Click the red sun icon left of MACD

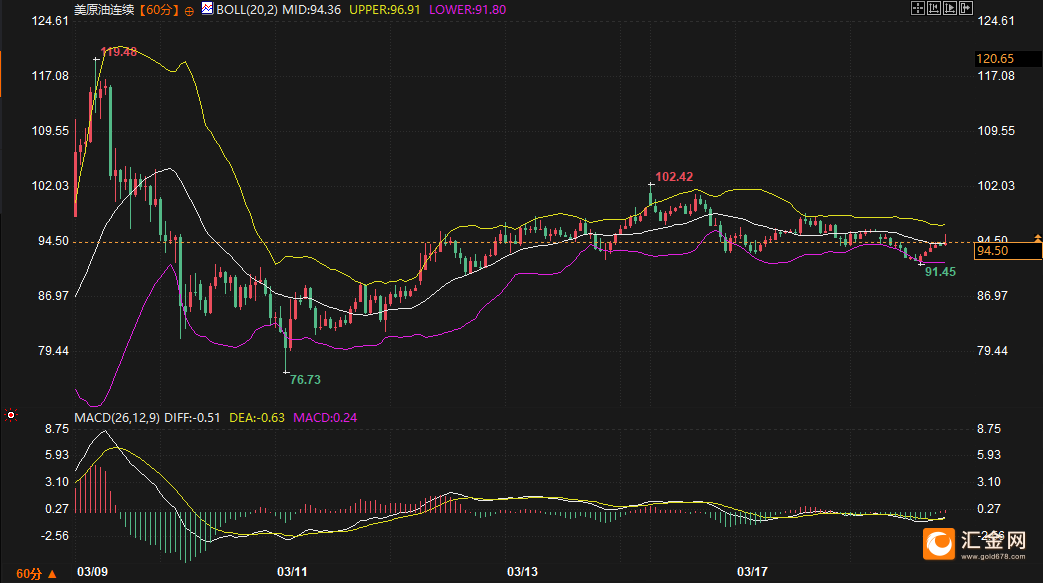pyautogui.click(x=11, y=414)
